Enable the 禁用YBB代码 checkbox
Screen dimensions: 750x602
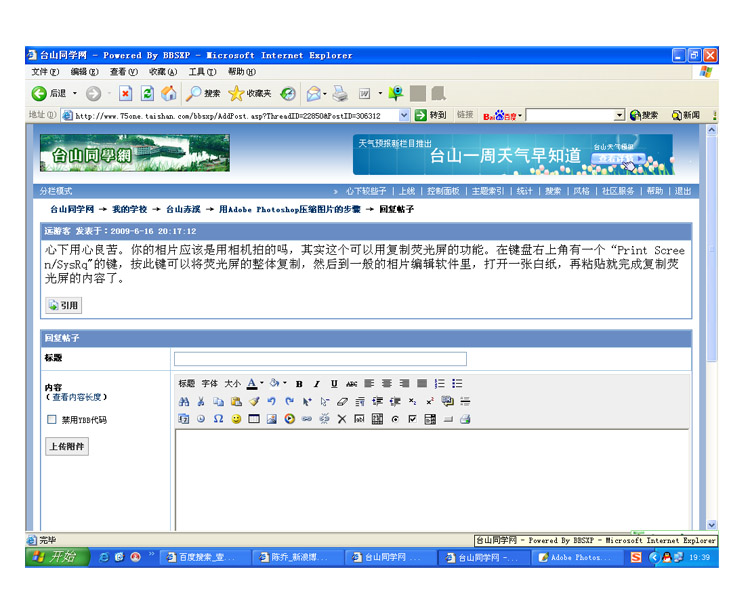52,420
